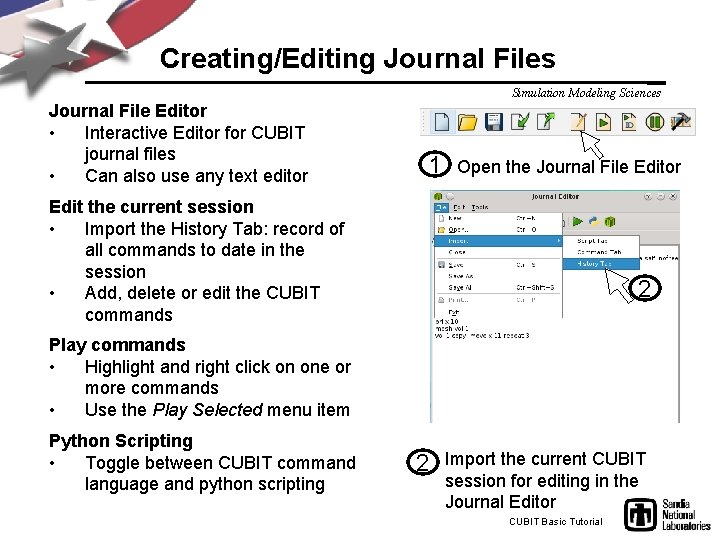This screenshot has width=720, height=540.
Task: Open the File menu in Journal Editor
Action: pos(441,208)
